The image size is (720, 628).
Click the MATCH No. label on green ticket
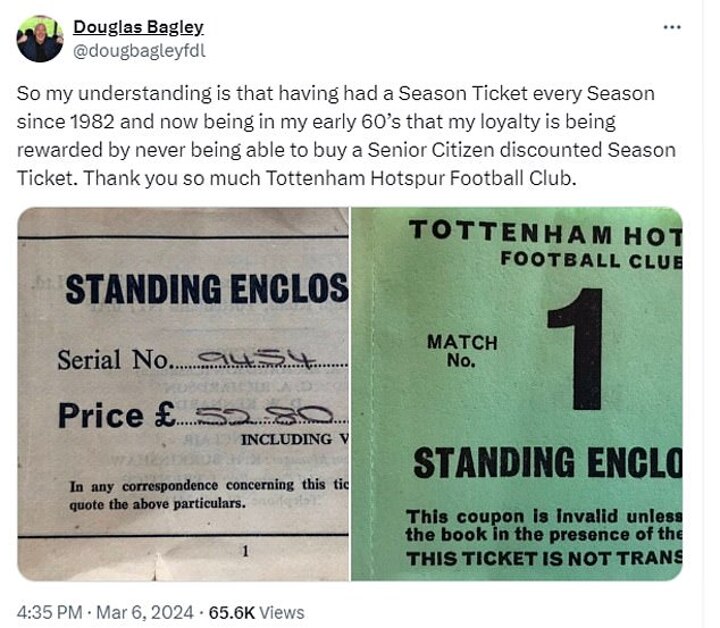point(462,351)
